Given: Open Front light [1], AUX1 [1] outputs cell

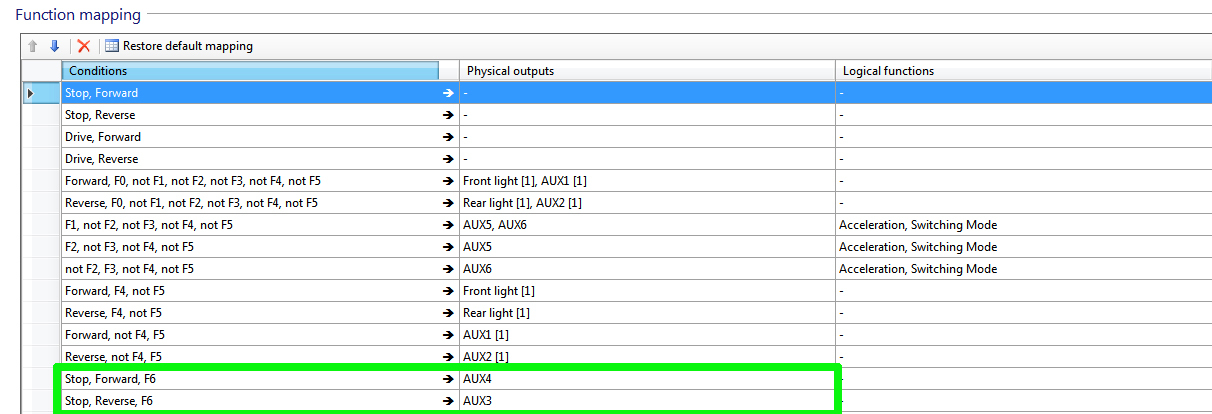Looking at the screenshot, I should pos(648,181).
